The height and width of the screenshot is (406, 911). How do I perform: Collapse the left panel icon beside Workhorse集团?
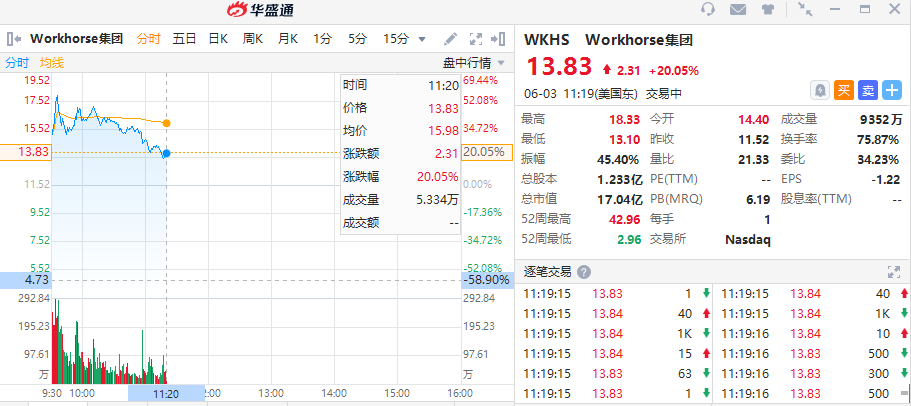[x=15, y=39]
